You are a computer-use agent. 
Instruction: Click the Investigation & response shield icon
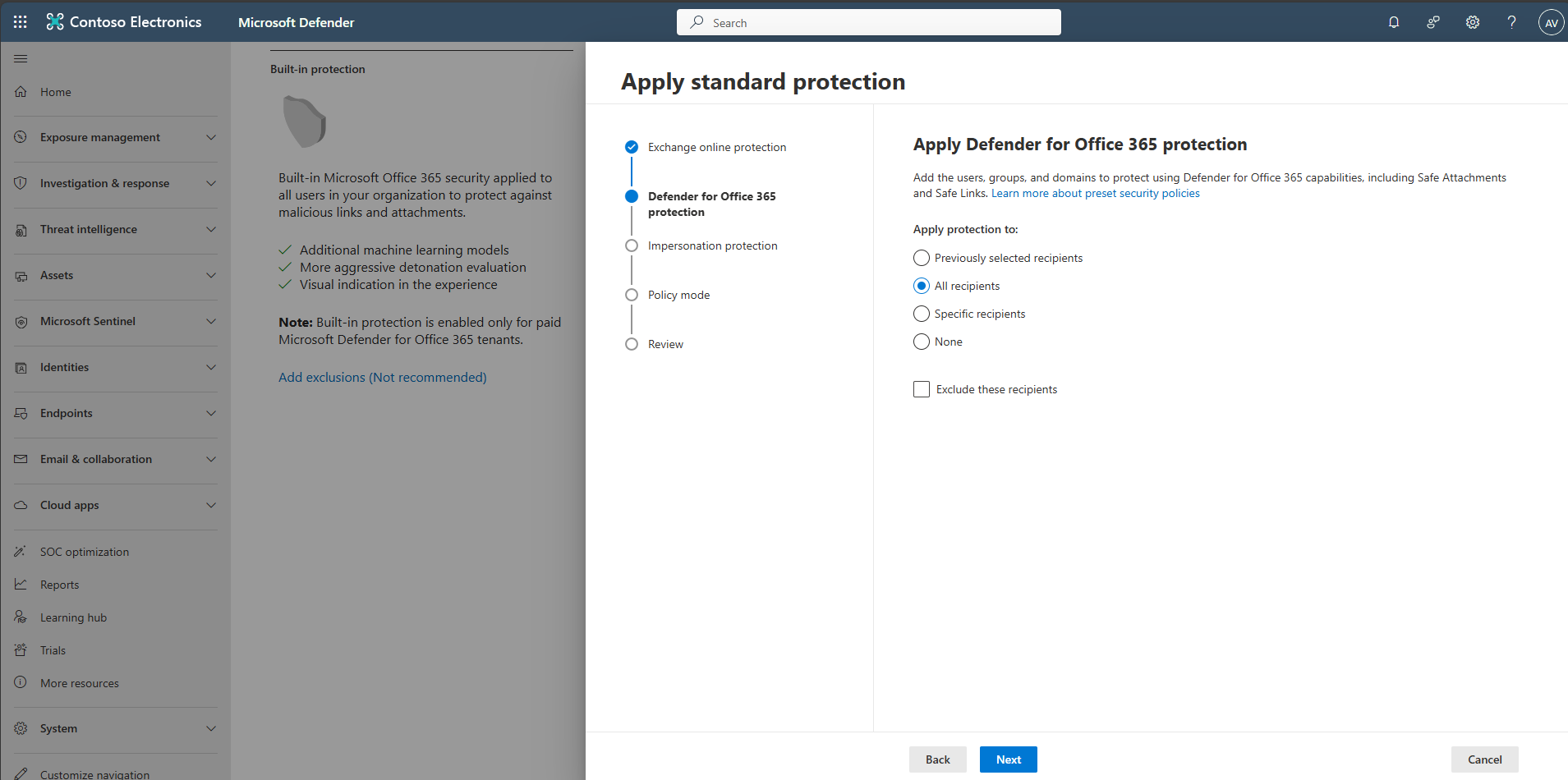point(21,183)
